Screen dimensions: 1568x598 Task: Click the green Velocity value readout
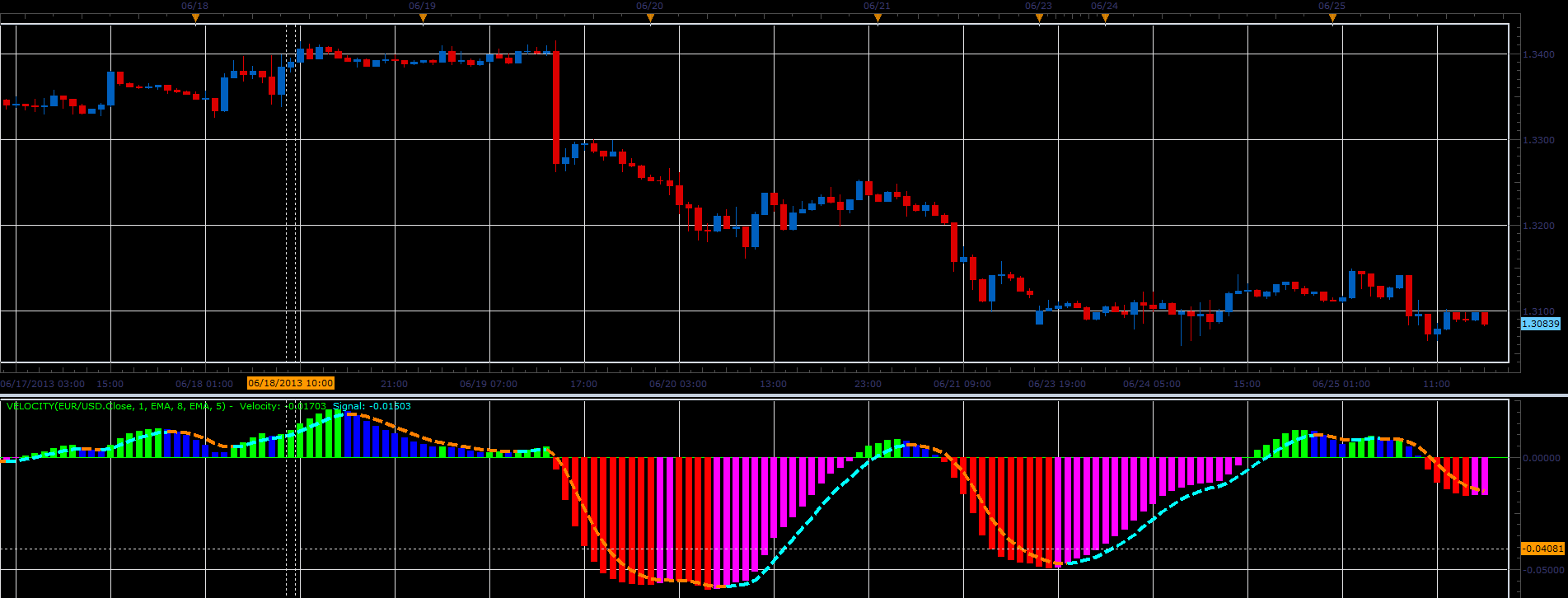pos(283,406)
